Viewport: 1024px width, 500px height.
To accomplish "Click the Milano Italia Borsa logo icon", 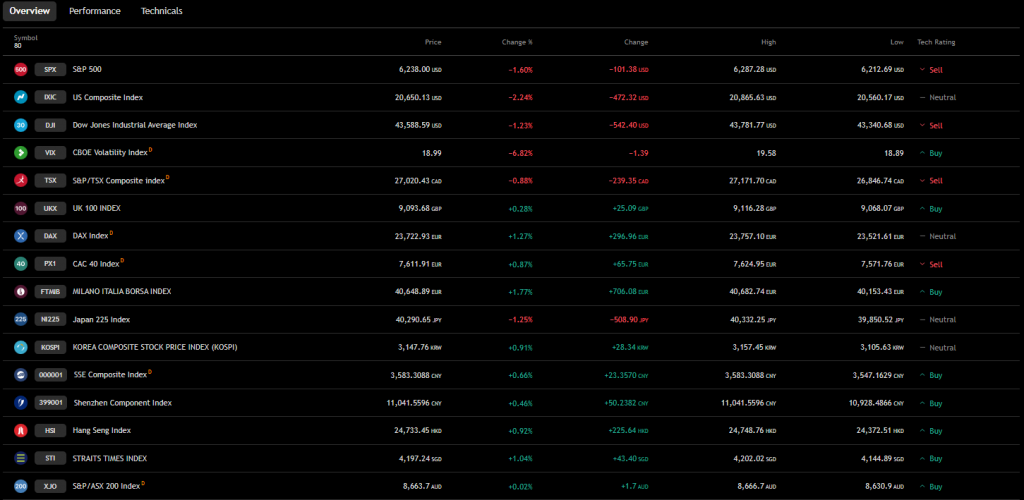I will point(20,292).
